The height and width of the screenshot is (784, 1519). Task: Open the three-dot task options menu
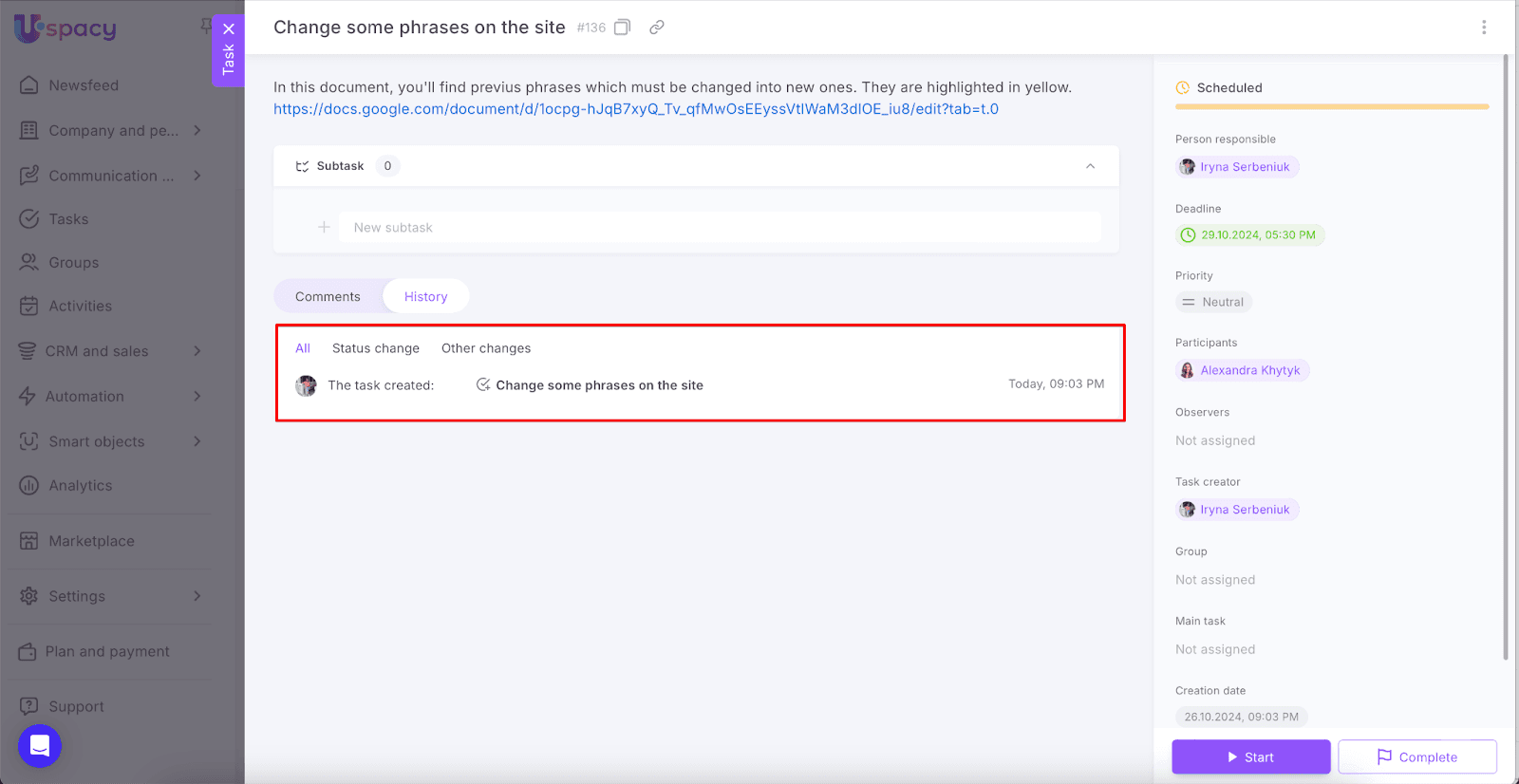[x=1484, y=28]
